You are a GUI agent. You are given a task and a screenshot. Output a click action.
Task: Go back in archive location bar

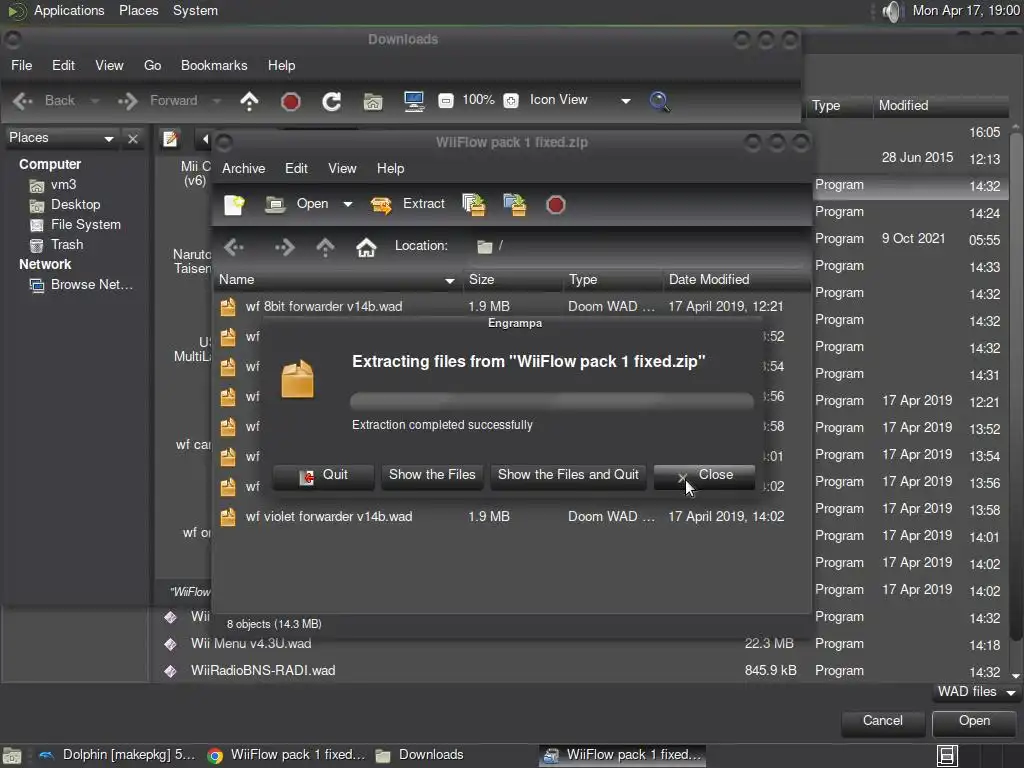[x=234, y=247]
